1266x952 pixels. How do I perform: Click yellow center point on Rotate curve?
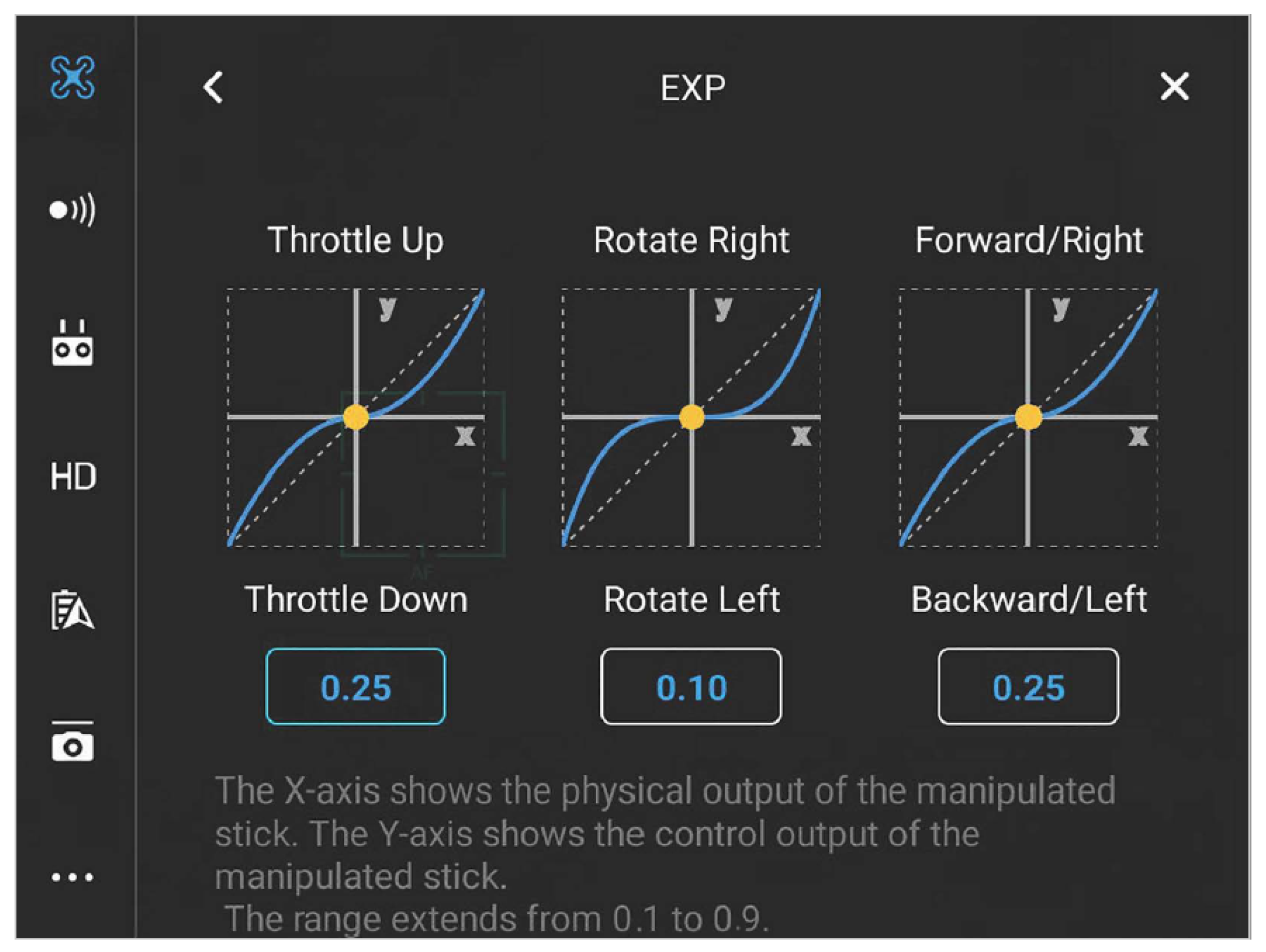[691, 417]
